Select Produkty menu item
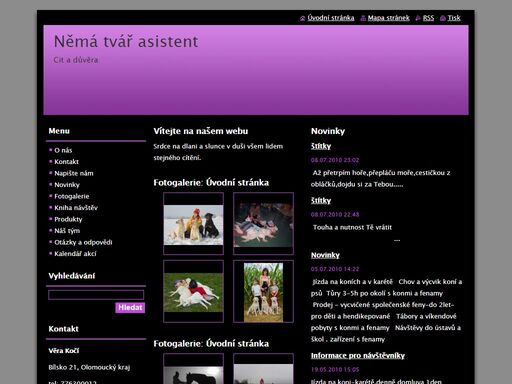Image resolution: width=512 pixels, height=384 pixels. 68,219
